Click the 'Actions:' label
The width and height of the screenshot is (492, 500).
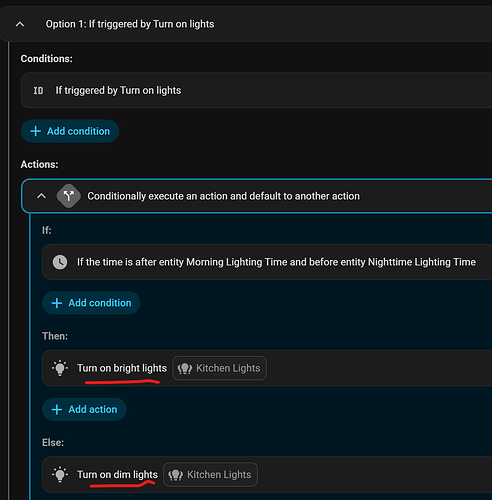[x=39, y=164]
